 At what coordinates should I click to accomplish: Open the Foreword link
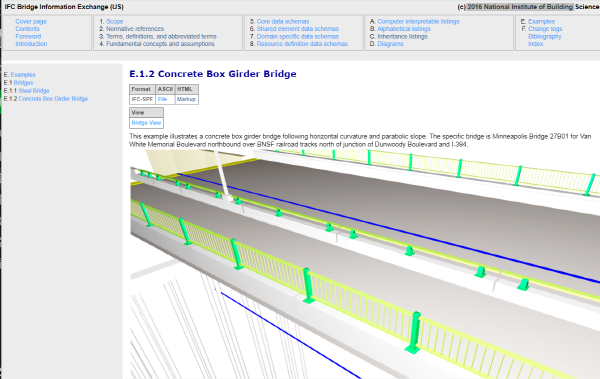28,36
